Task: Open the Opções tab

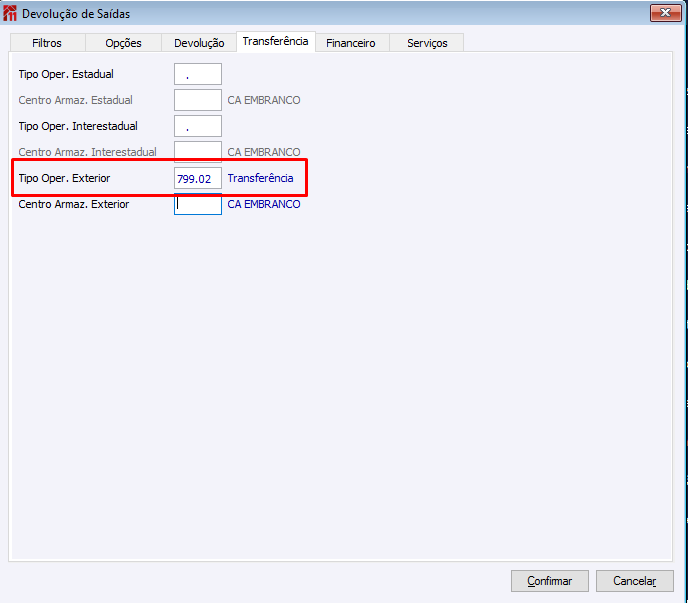Action: pos(123,43)
